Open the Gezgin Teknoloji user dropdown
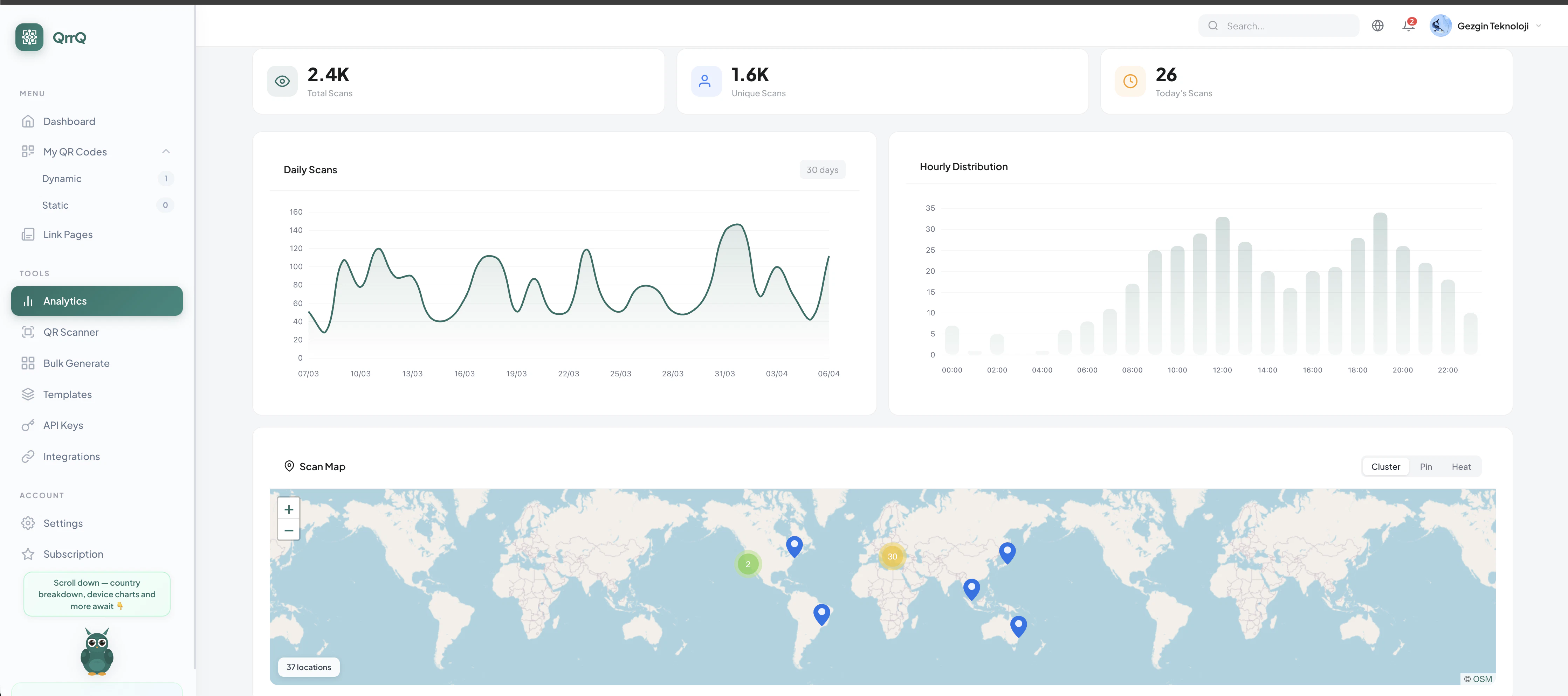The width and height of the screenshot is (1568, 696). [1492, 26]
